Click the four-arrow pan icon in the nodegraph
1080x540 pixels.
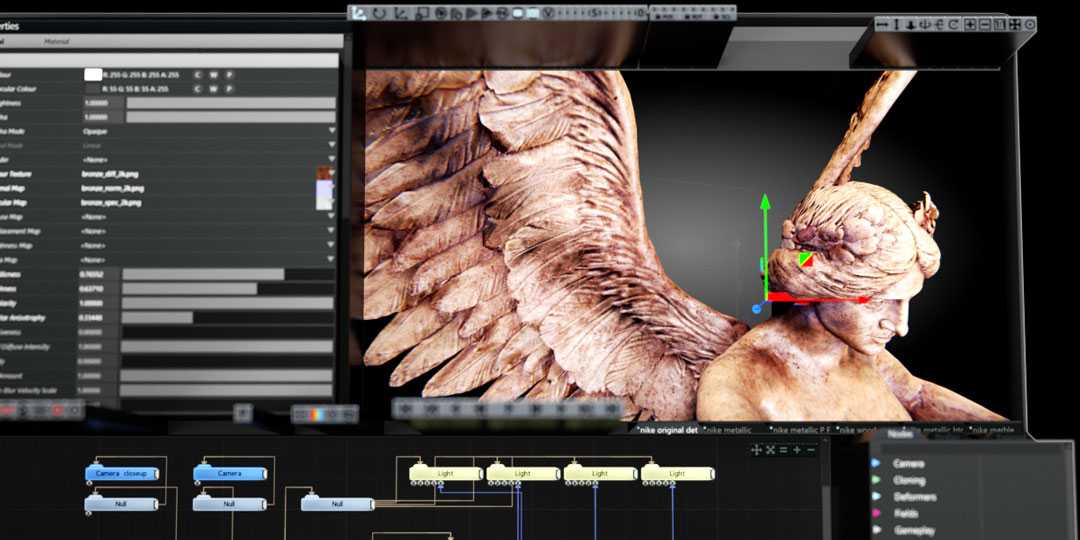[x=756, y=450]
